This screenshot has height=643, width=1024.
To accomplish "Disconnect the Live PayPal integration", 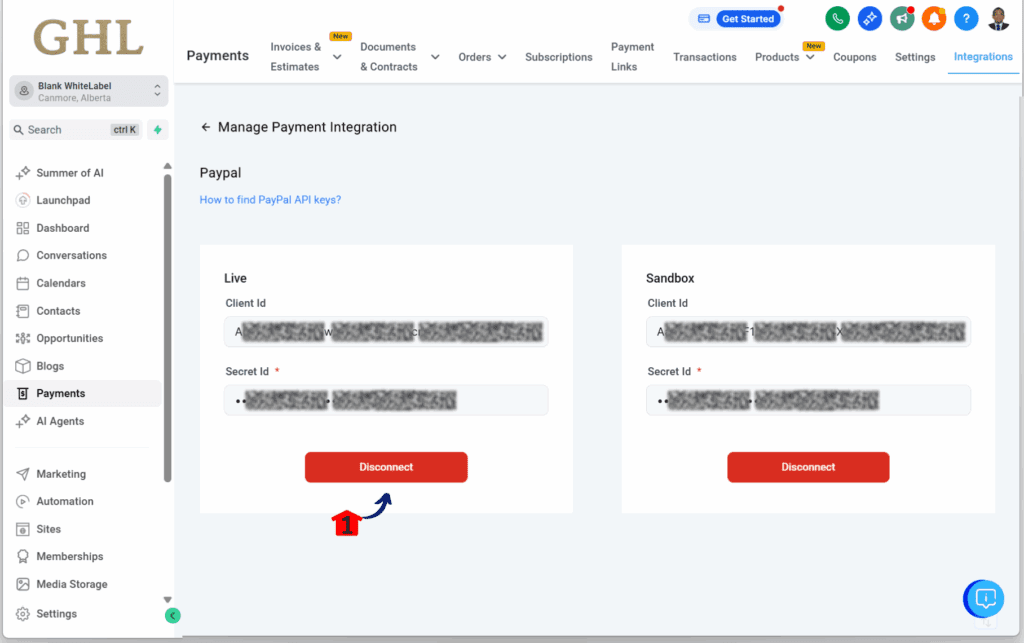I will click(386, 467).
